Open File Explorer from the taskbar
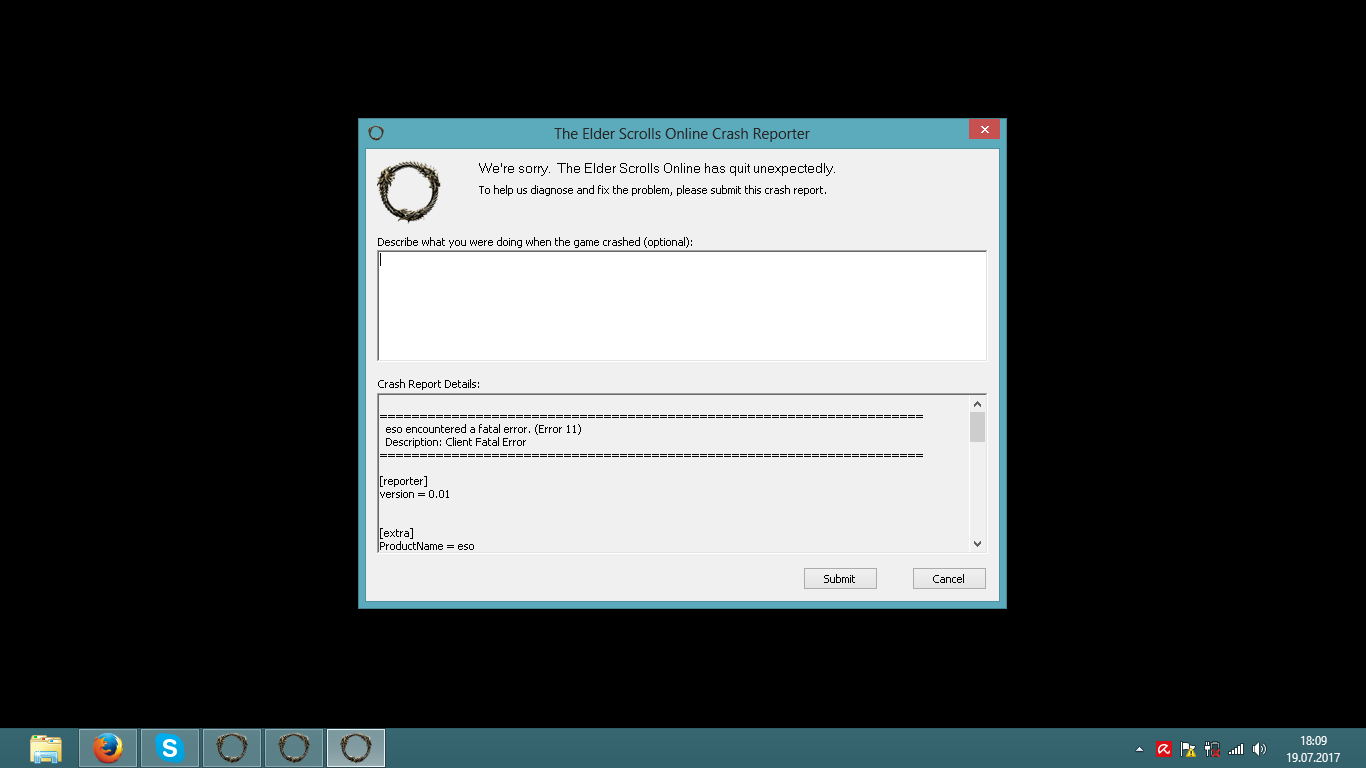 point(46,748)
